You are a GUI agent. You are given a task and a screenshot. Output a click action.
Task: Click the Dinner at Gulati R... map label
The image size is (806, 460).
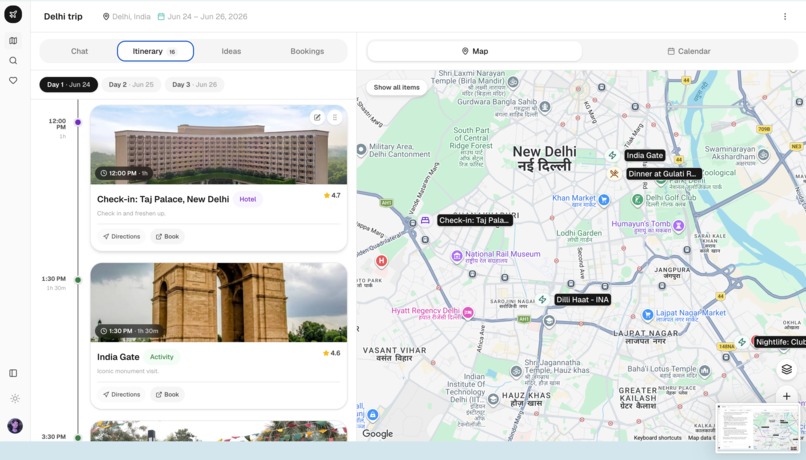click(664, 174)
